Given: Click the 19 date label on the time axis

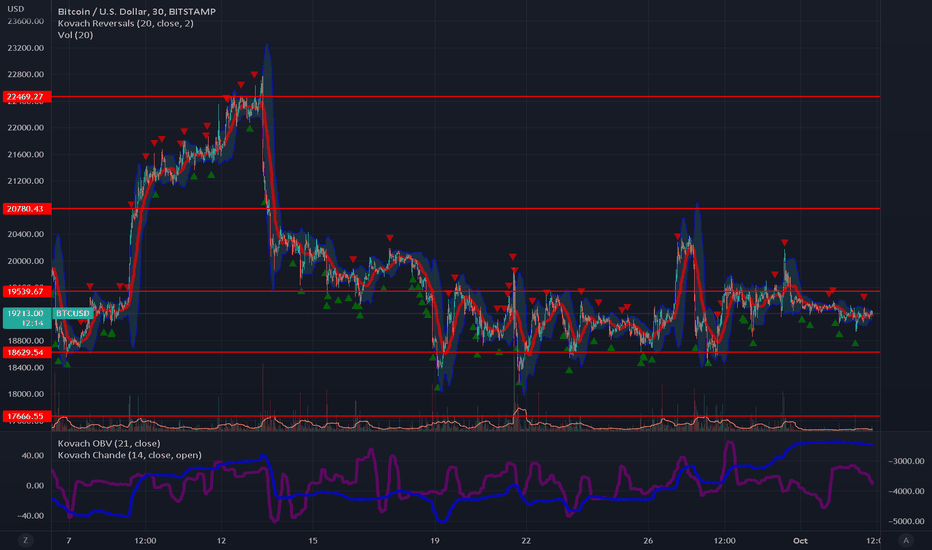Looking at the screenshot, I should [435, 540].
